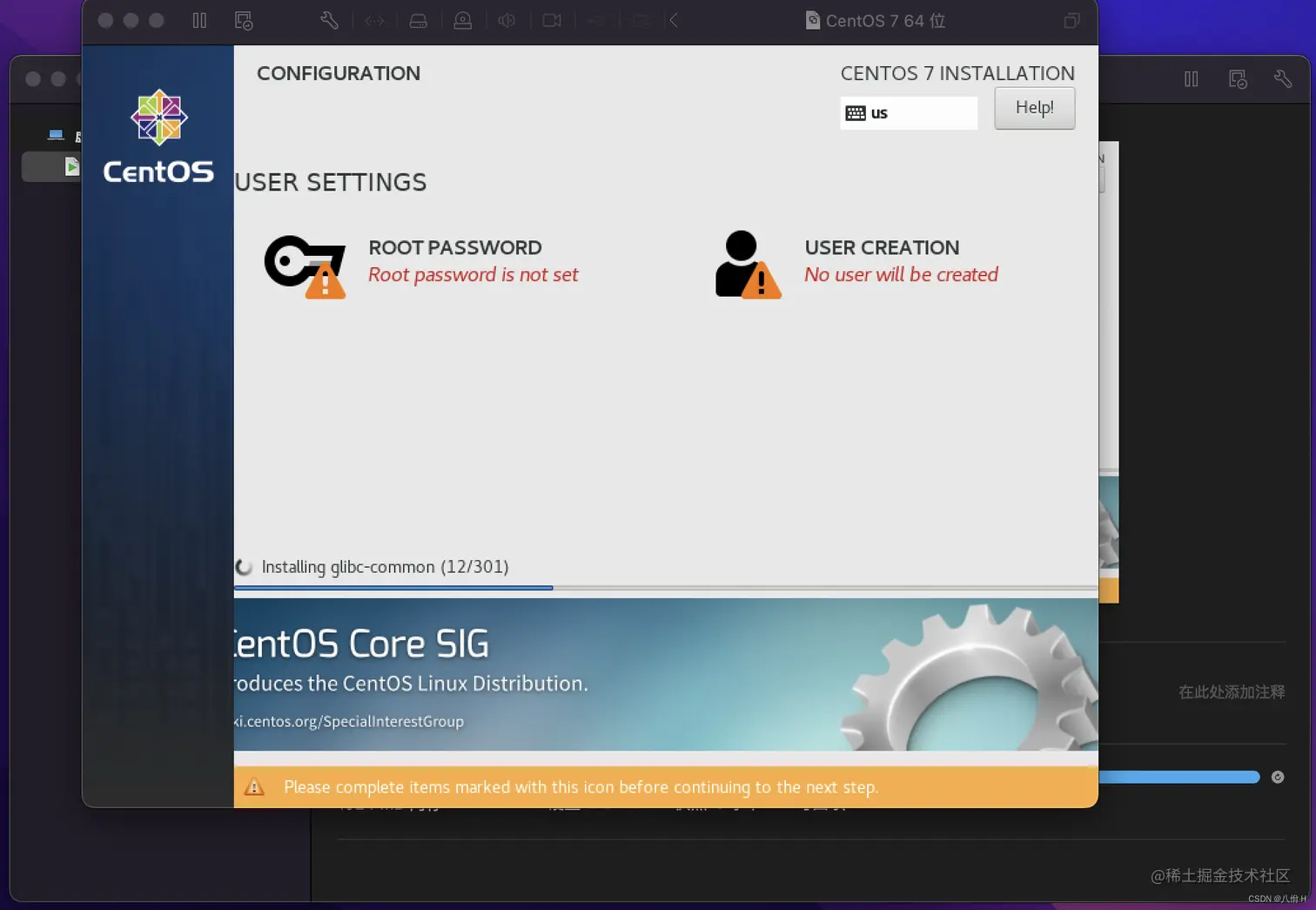The width and height of the screenshot is (1316, 910).
Task: Click the warning triangle icon in the orange bar
Action: [254, 786]
